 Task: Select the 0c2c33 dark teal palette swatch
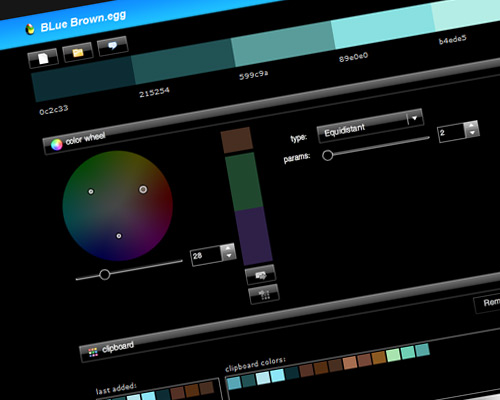(x=83, y=80)
